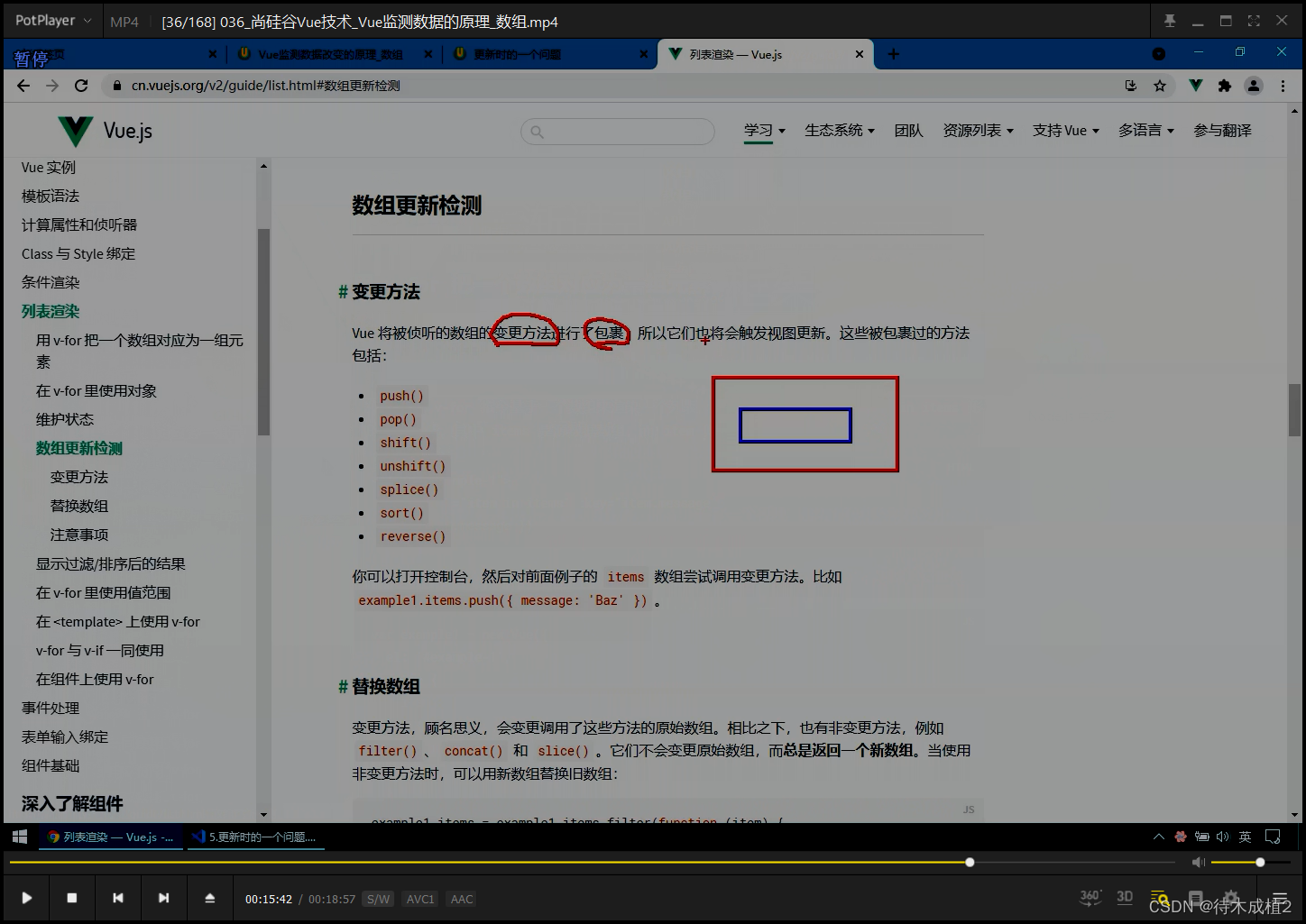Open 'v-for 与 v-if 一同使用' sidebar link

tap(100, 651)
